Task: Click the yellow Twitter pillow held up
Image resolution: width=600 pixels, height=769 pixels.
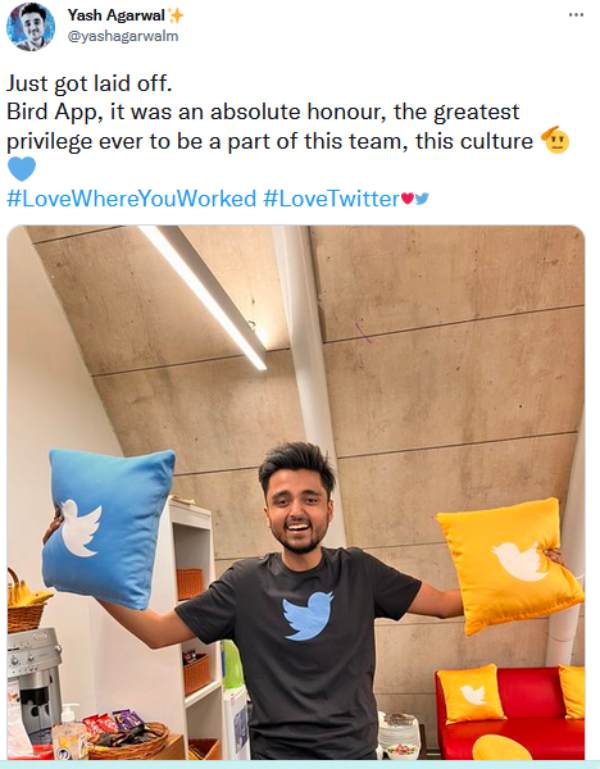Action: coord(510,565)
